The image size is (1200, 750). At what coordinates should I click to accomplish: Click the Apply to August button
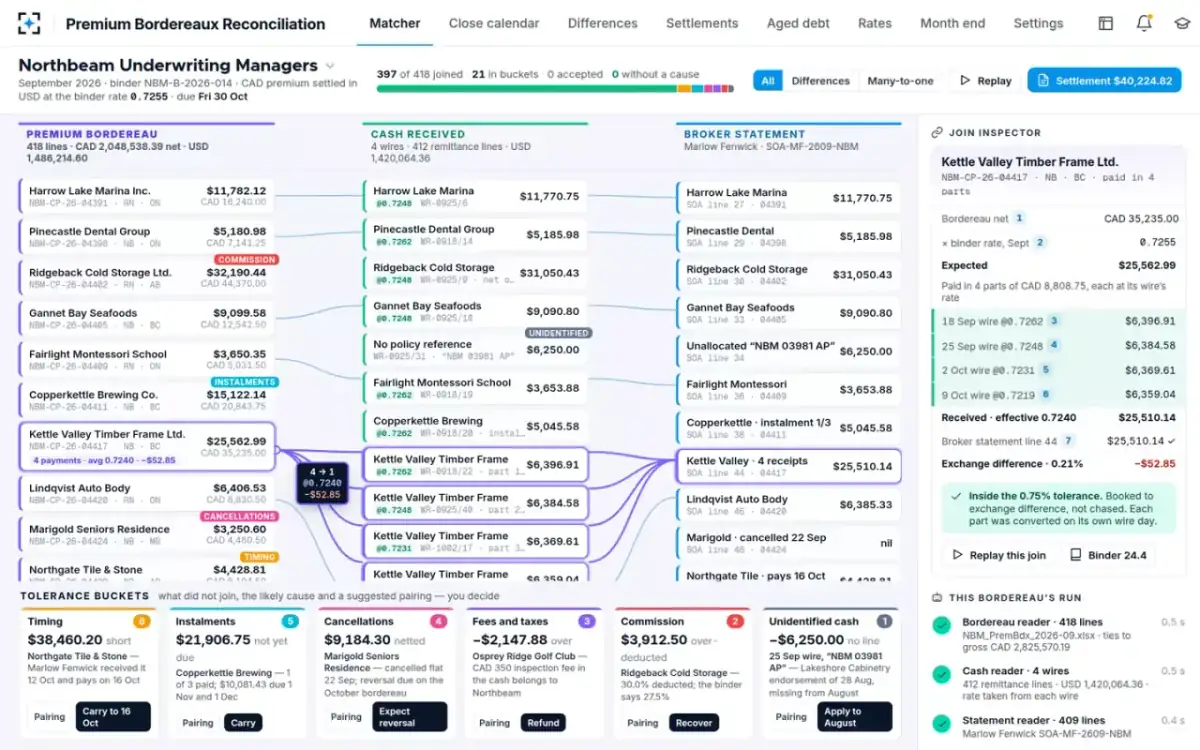coord(853,717)
